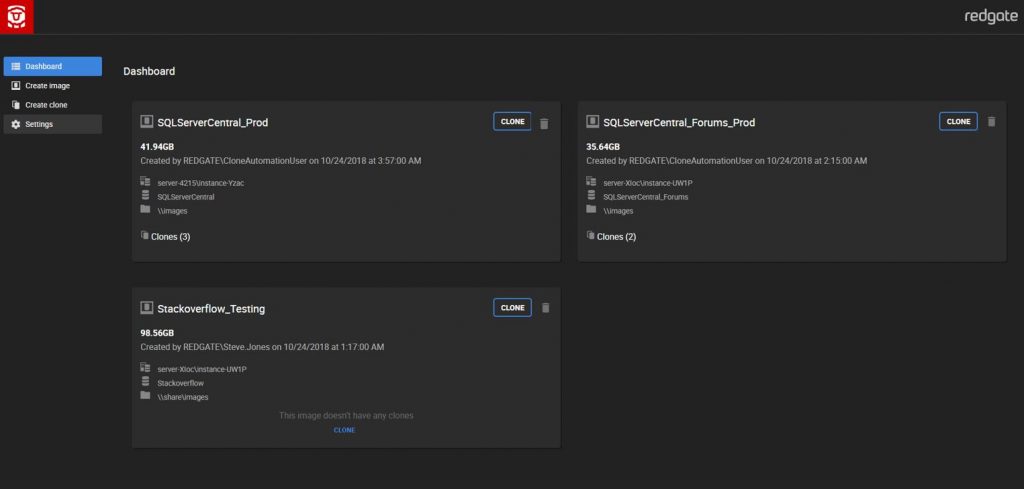
Task: Click the \\share\images path text
Action: 183,397
